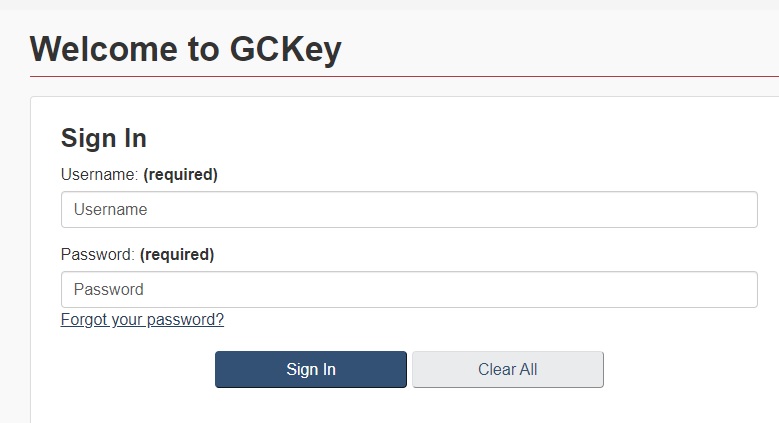Image resolution: width=779 pixels, height=423 pixels.
Task: Reset the form using Clear All
Action: 508,369
